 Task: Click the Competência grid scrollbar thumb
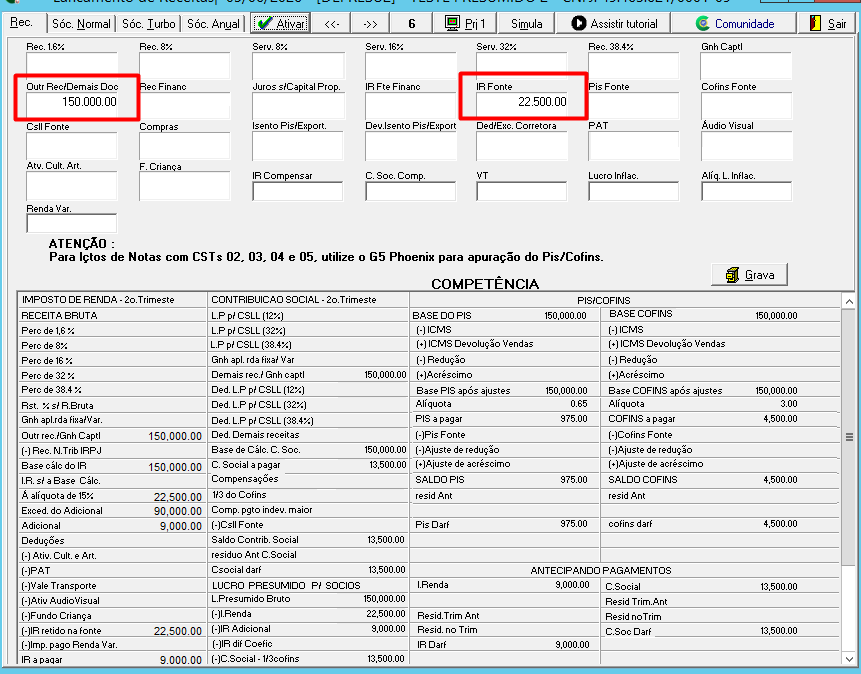tap(849, 437)
